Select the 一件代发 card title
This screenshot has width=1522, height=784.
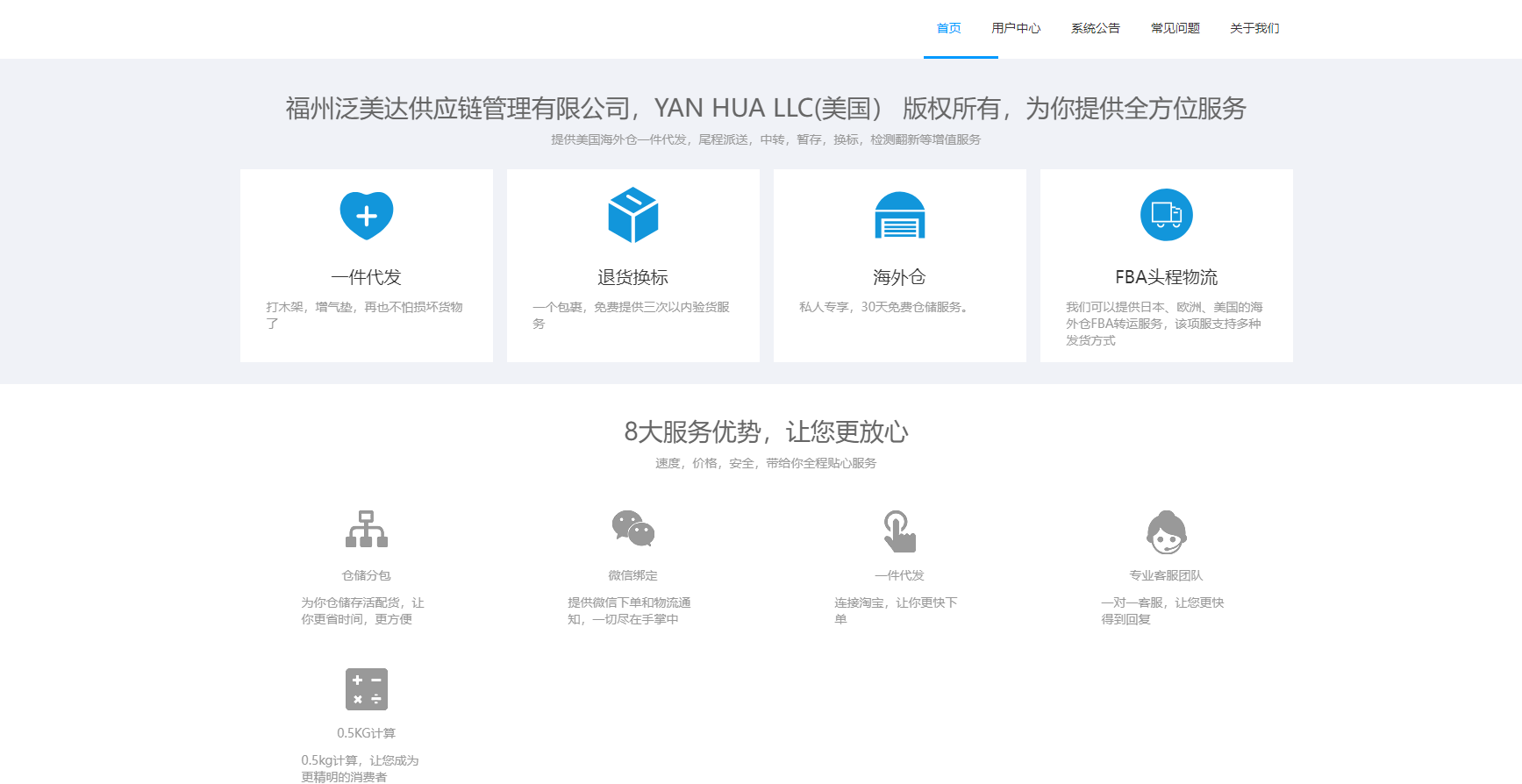pos(367,277)
